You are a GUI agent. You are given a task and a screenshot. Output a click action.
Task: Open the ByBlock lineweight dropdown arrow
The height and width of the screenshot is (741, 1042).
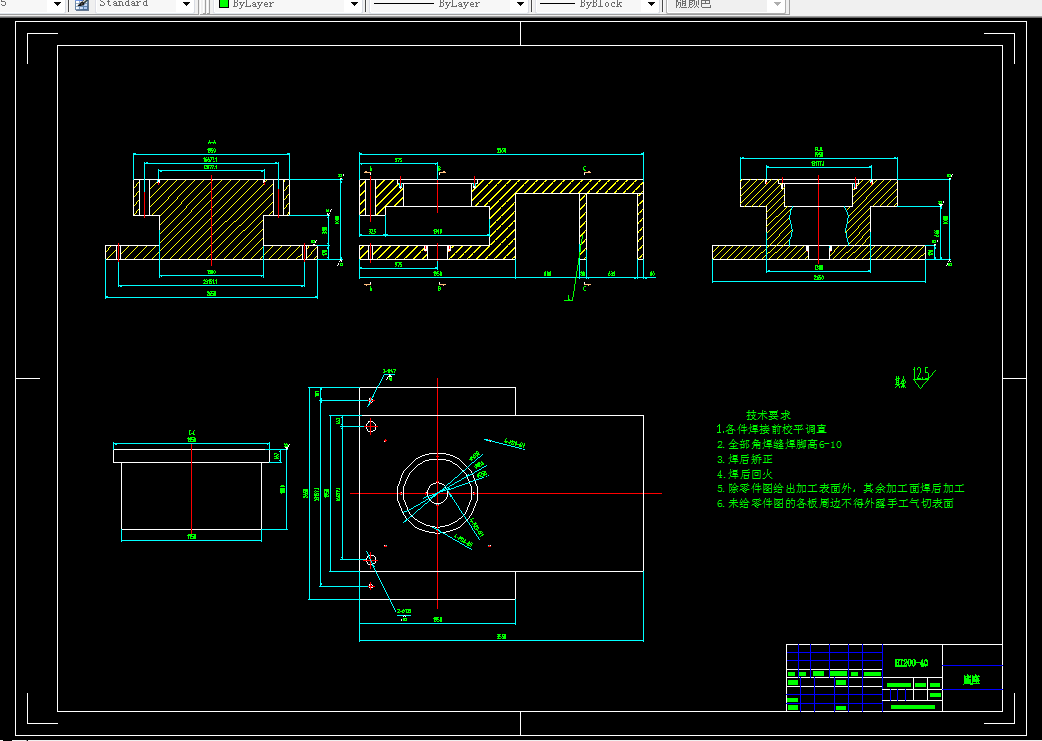point(651,5)
